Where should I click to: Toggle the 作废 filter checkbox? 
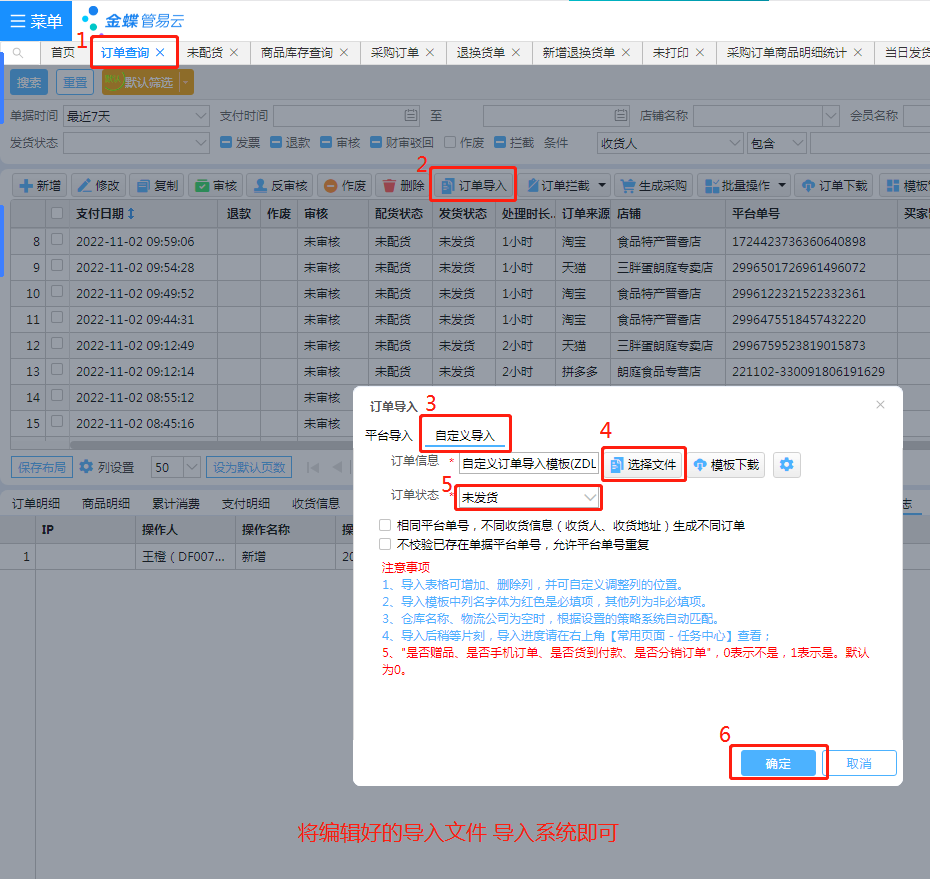click(450, 143)
